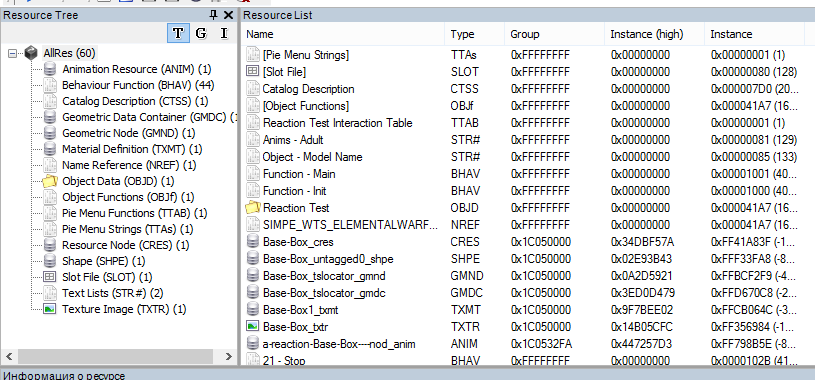
Task: Click the Reaction Test OBJD folder icon
Action: pos(252,208)
